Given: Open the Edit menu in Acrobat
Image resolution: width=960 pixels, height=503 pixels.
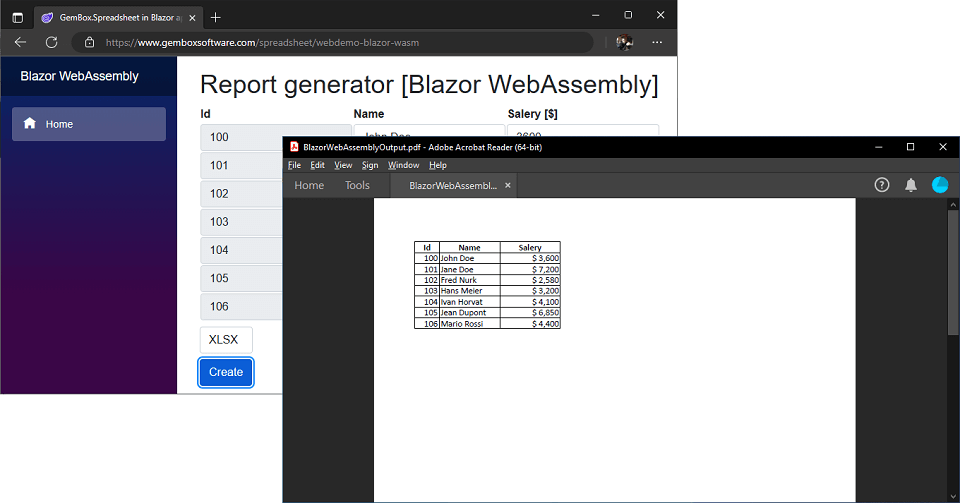Looking at the screenshot, I should [317, 165].
